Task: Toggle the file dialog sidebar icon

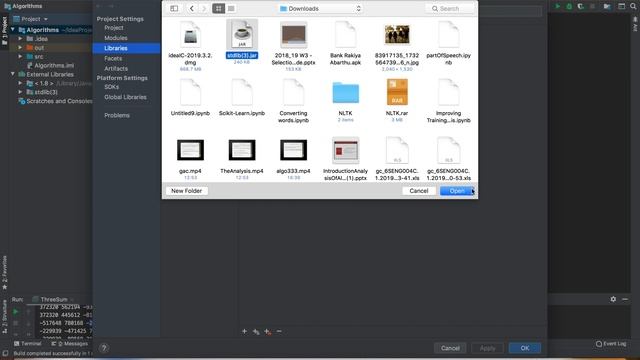Action: pyautogui.click(x=174, y=9)
